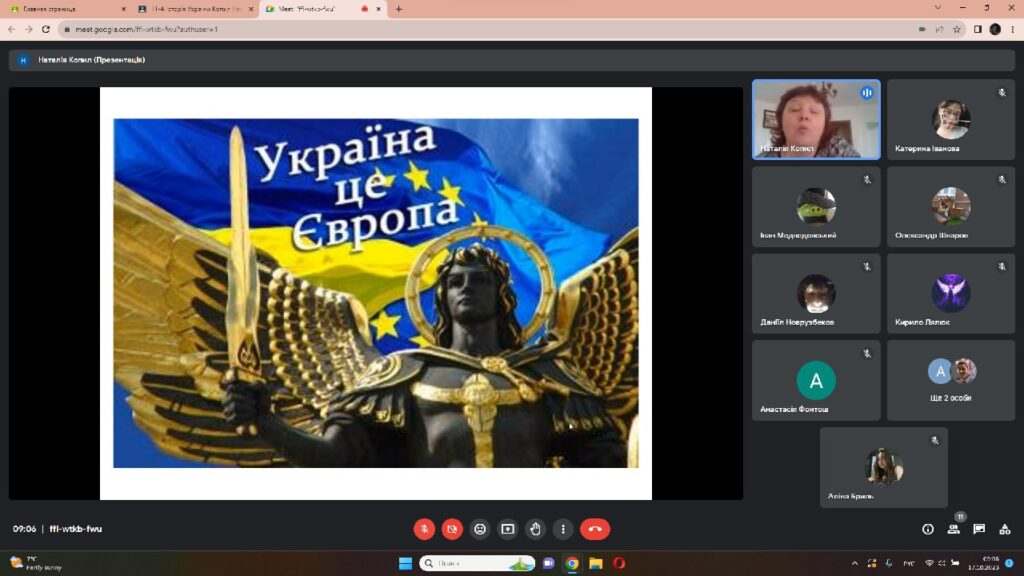Viewport: 1024px width, 576px height.
Task: Show the participants list panel
Action: [953, 529]
